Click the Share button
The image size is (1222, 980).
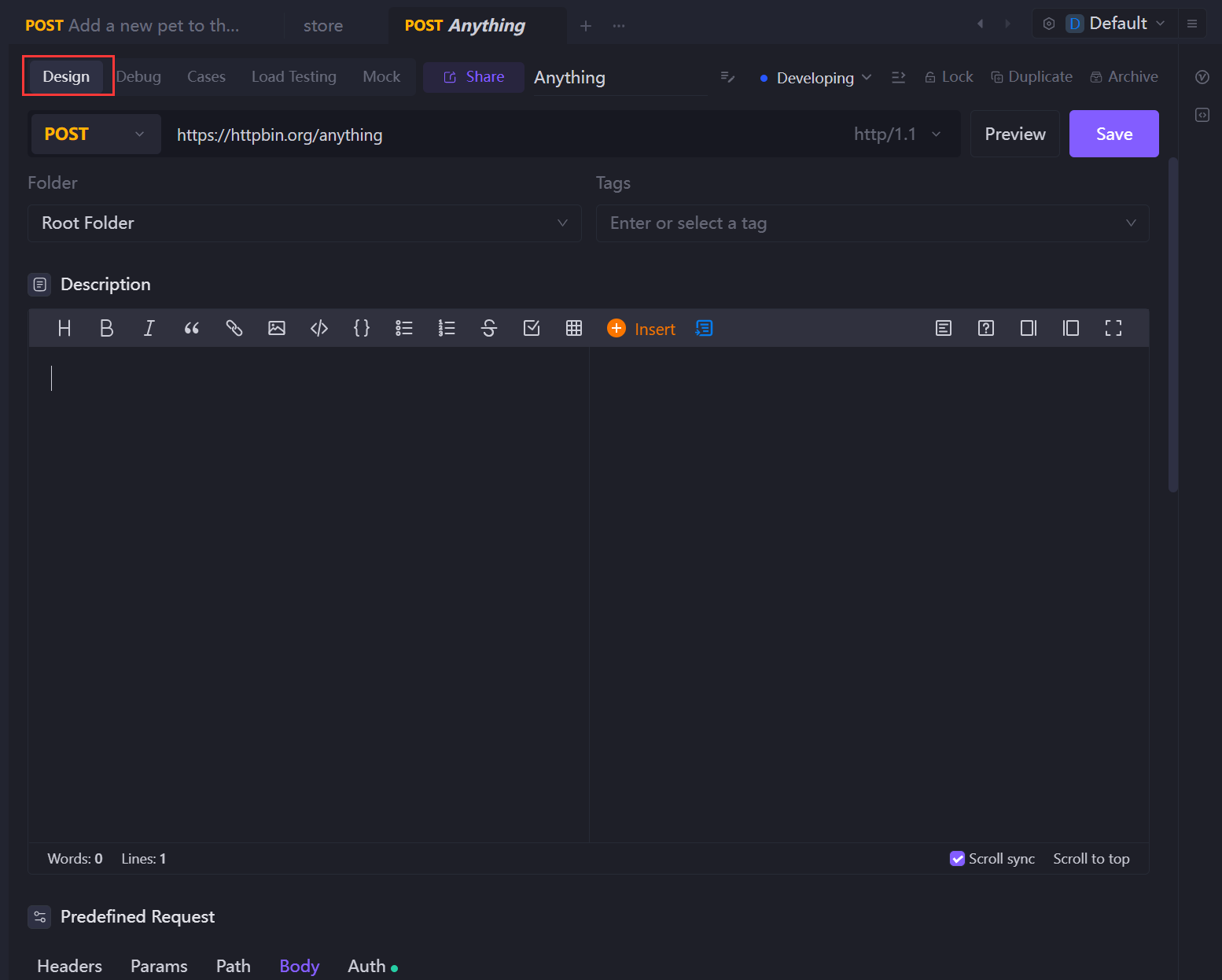pyautogui.click(x=473, y=77)
